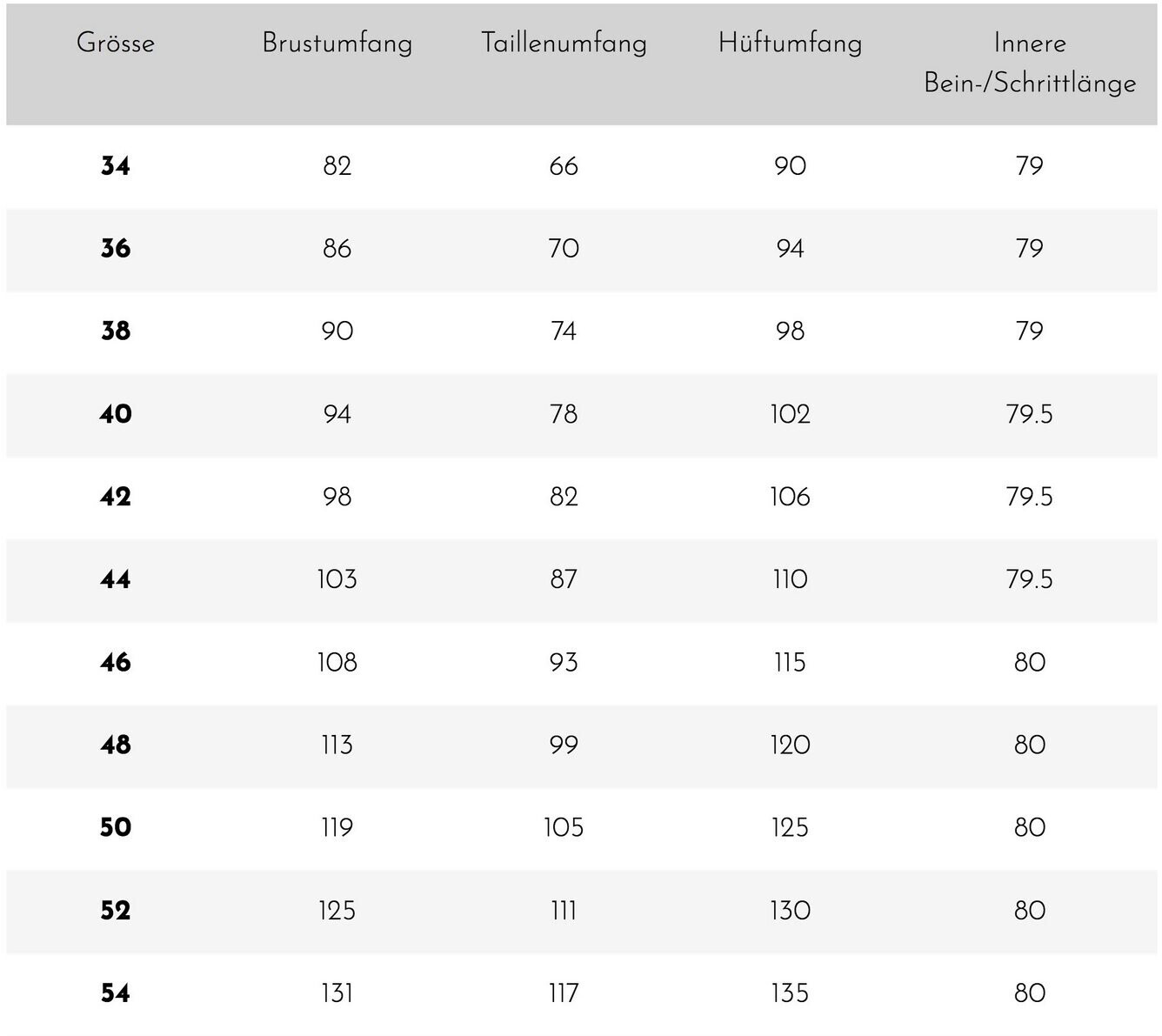The height and width of the screenshot is (1036, 1162).
Task: Select the size 38 row label
Action: (116, 331)
